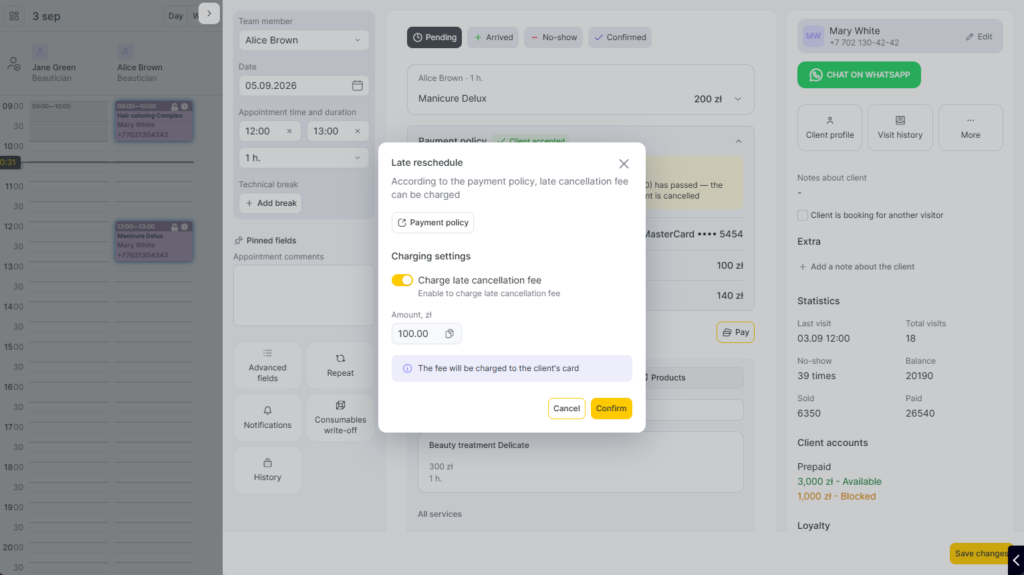Copy the amount with the copy icon
The width and height of the screenshot is (1024, 575).
click(449, 334)
